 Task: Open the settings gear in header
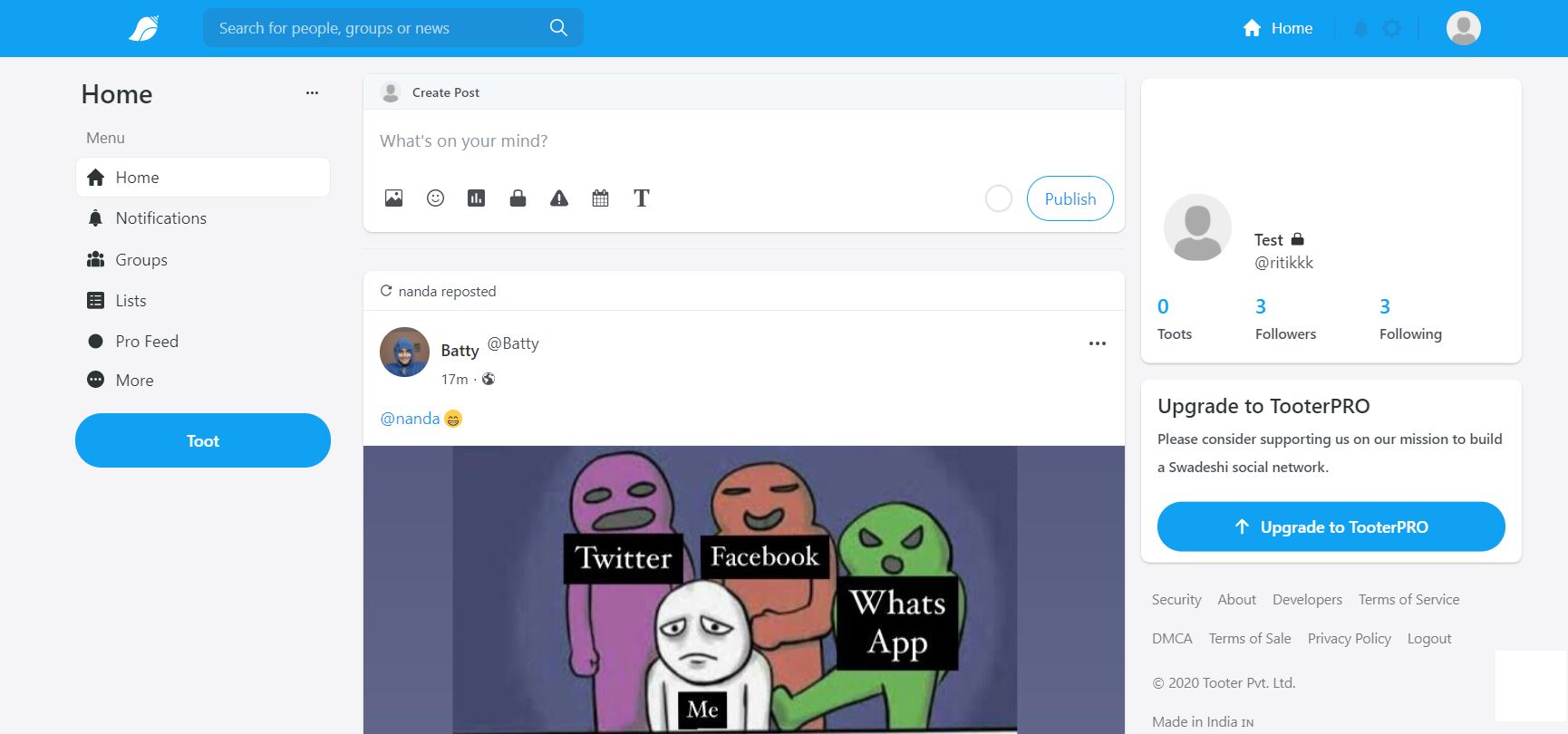click(1391, 28)
